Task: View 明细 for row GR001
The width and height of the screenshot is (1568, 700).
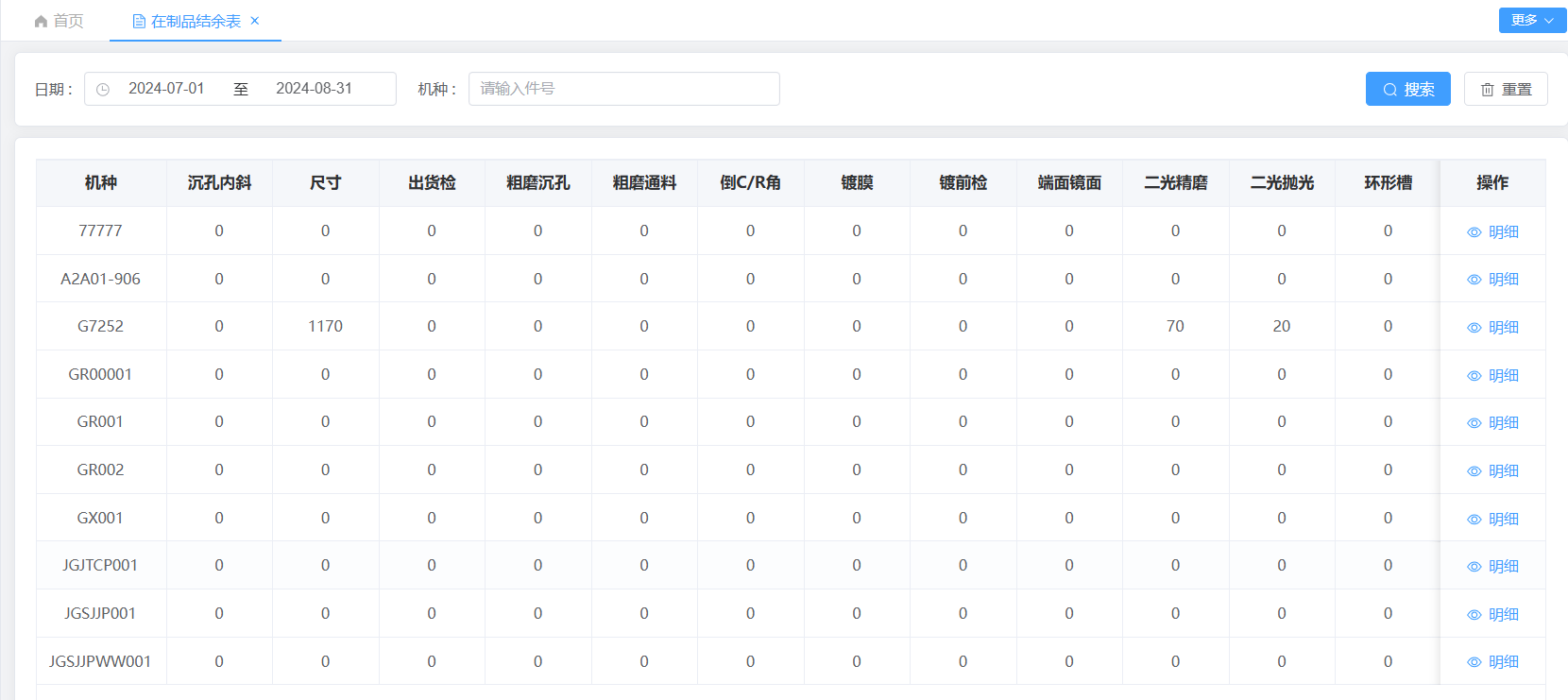Action: (x=1493, y=422)
